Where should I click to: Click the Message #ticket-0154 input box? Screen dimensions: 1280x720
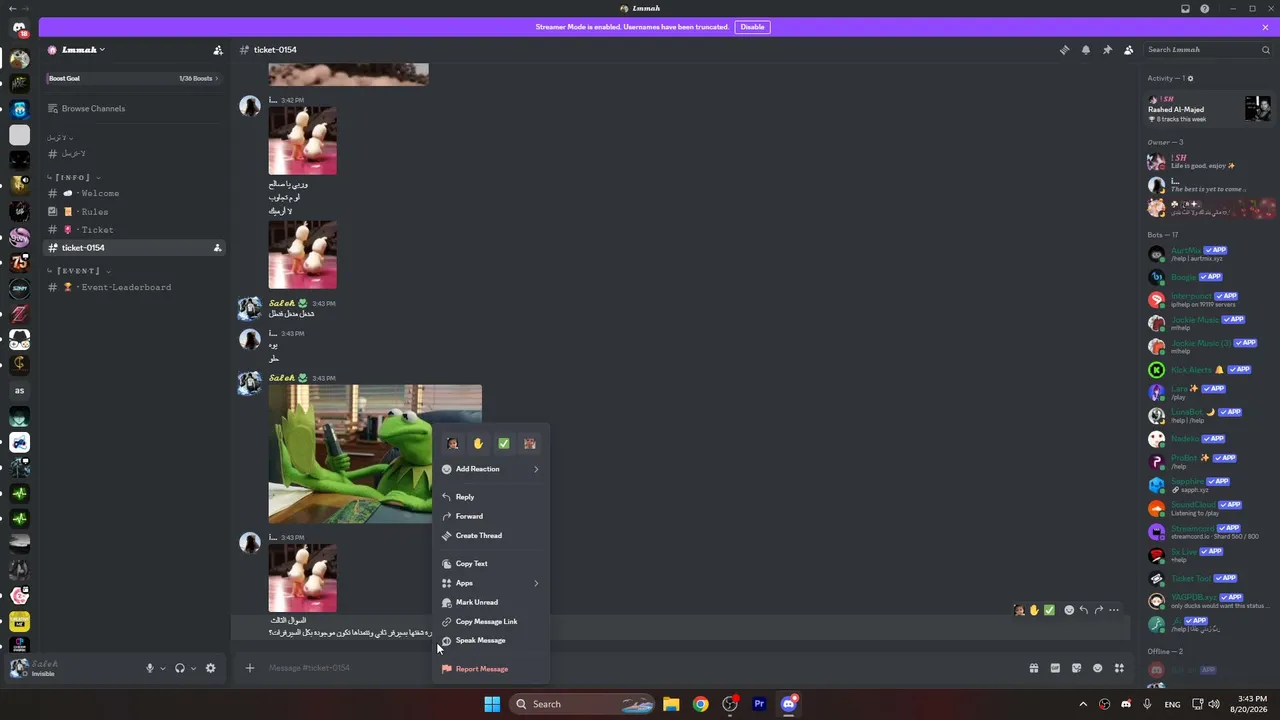click(640, 668)
